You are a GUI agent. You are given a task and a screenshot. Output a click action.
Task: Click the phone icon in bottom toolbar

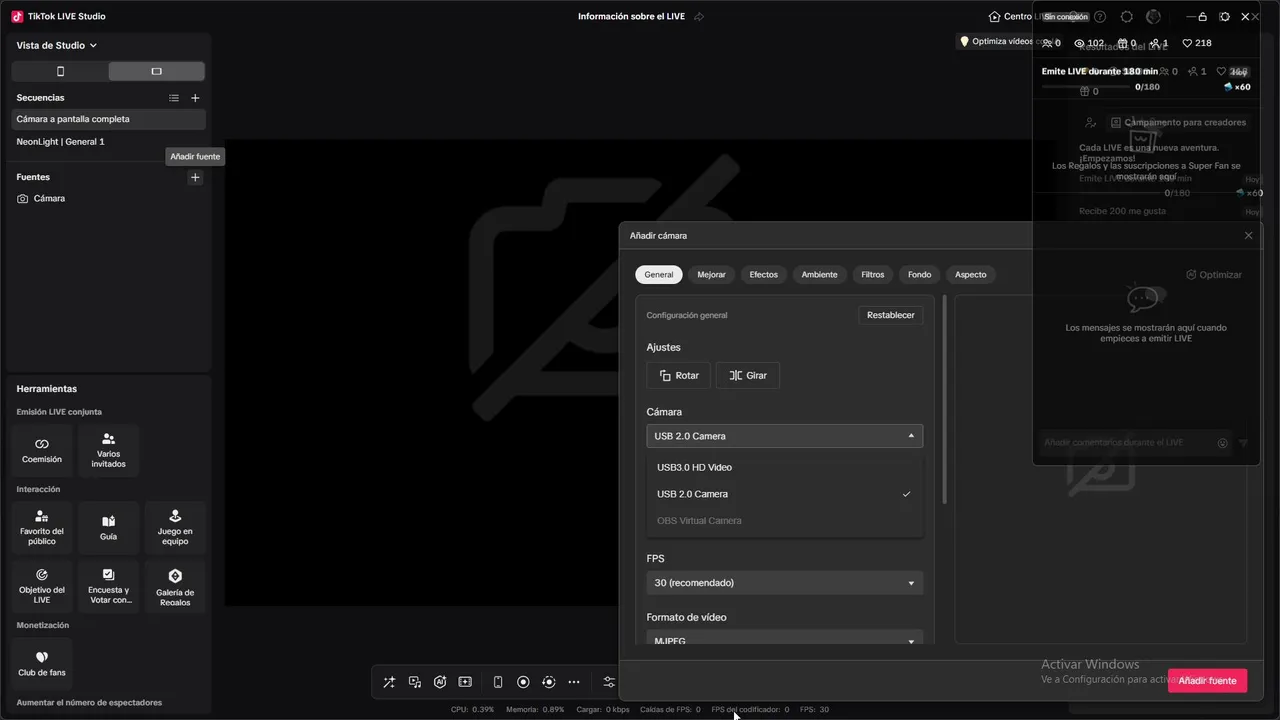pos(498,682)
